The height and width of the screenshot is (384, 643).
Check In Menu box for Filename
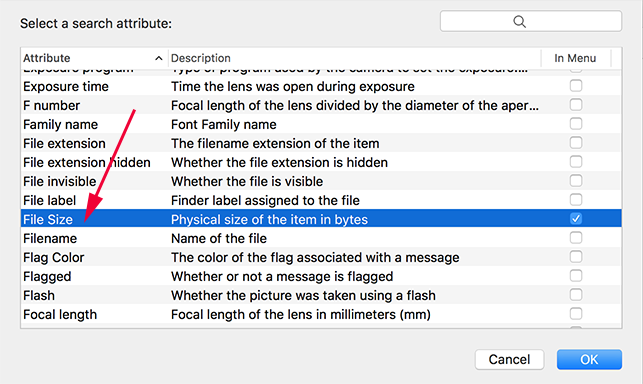click(x=576, y=238)
